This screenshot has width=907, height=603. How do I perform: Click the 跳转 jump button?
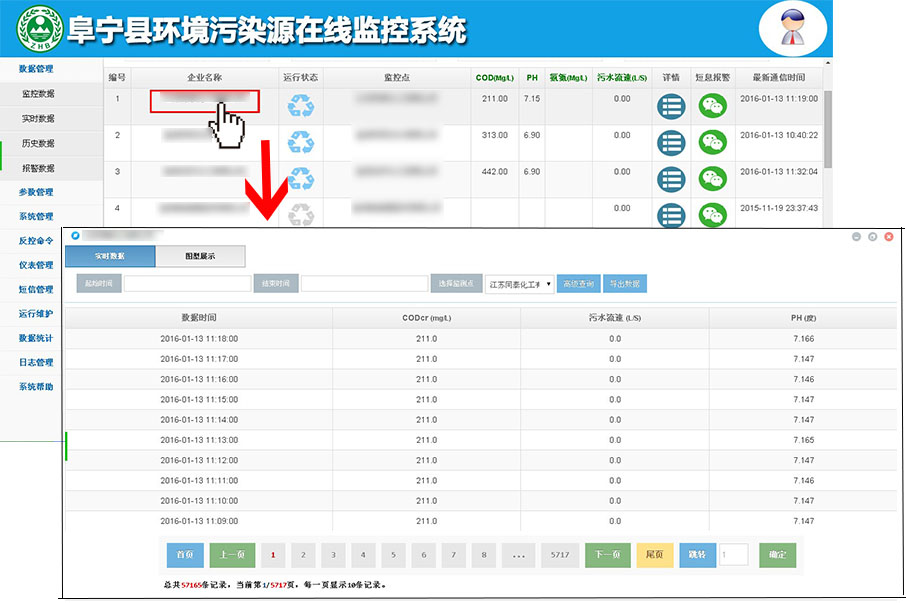coord(697,554)
